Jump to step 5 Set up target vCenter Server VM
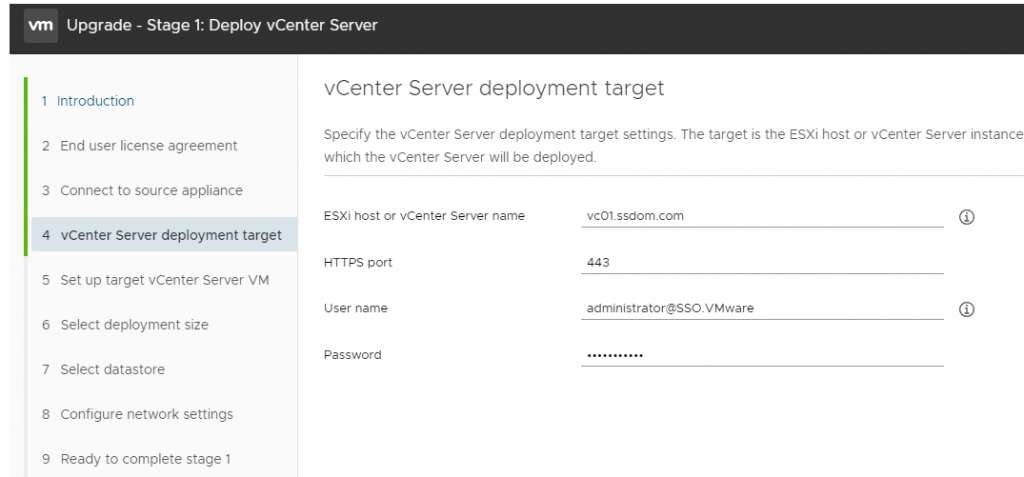 pyautogui.click(x=155, y=280)
